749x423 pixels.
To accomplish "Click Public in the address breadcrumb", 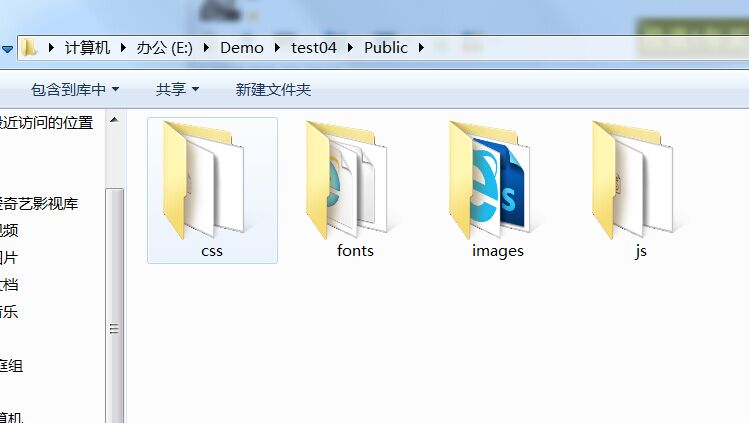I will coord(385,47).
